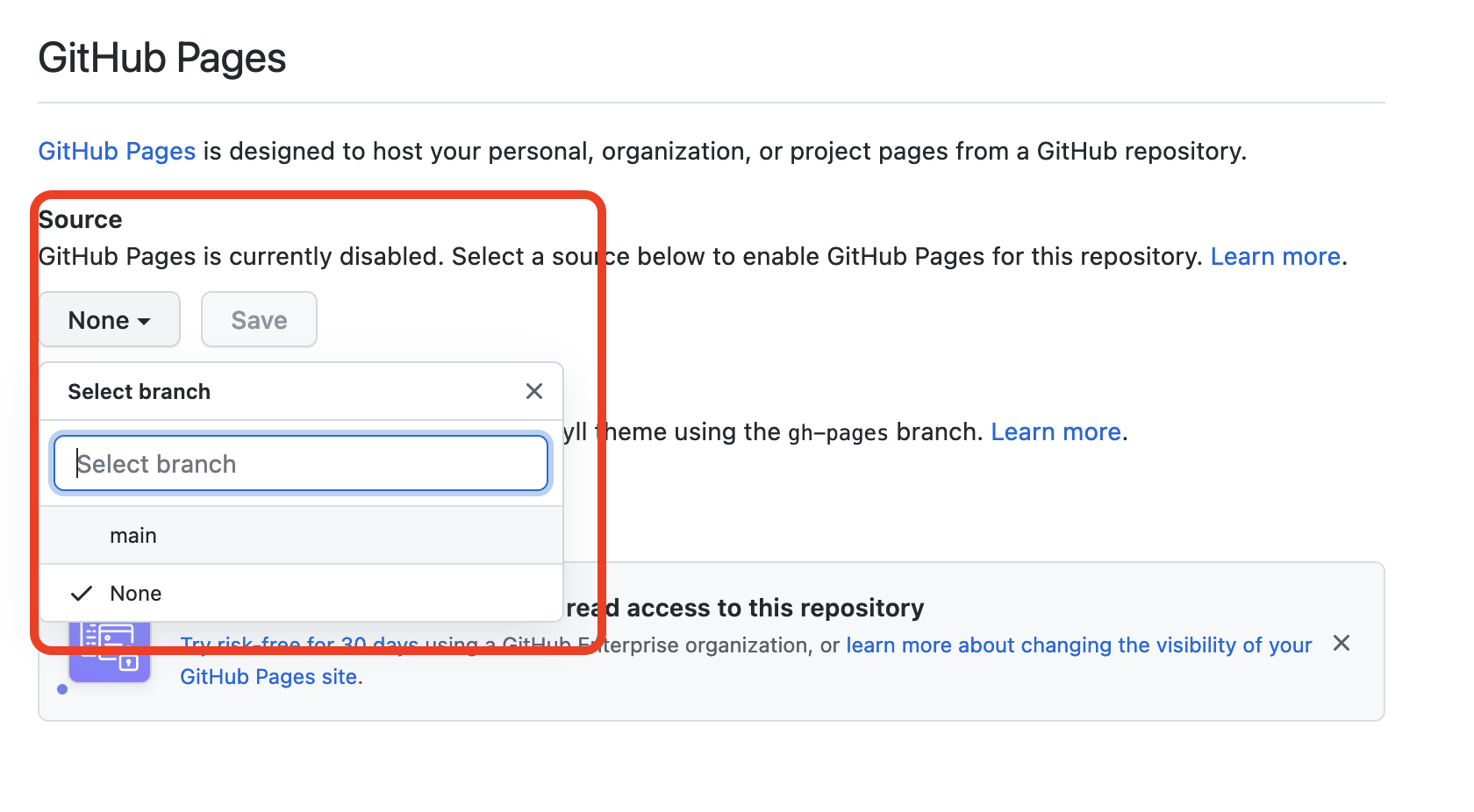Open Learn more link about enabling Pages
The image size is (1474, 812).
pyautogui.click(x=1275, y=257)
